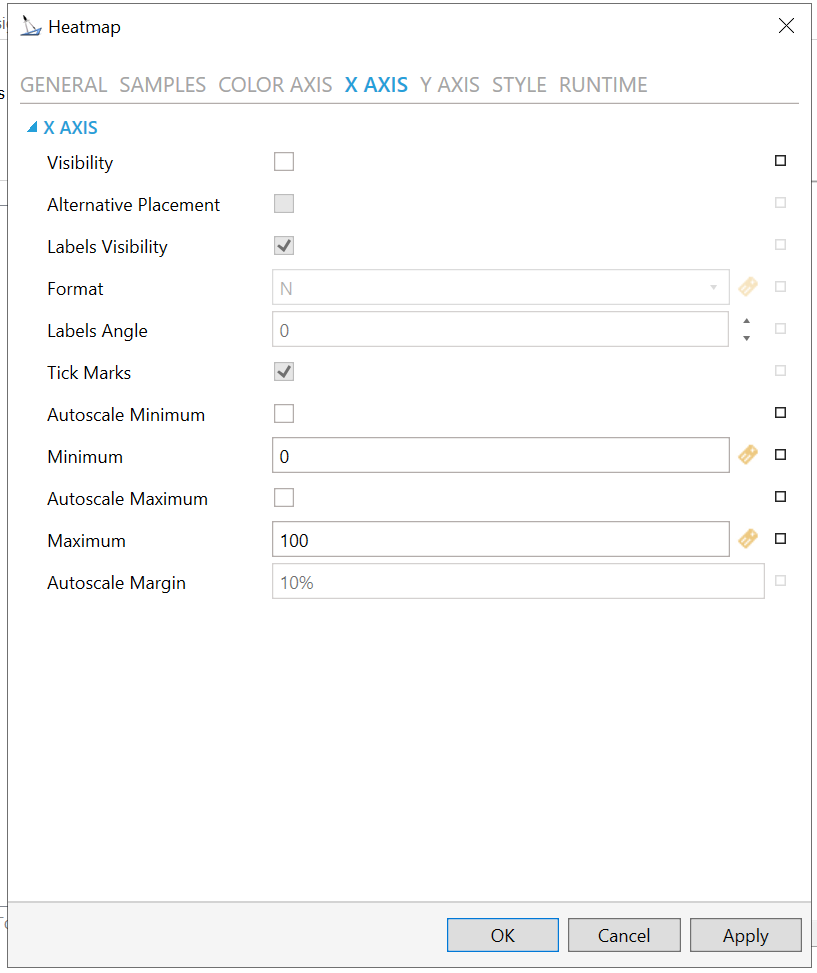
Task: Enable the Visibility checkbox
Action: pyautogui.click(x=284, y=162)
